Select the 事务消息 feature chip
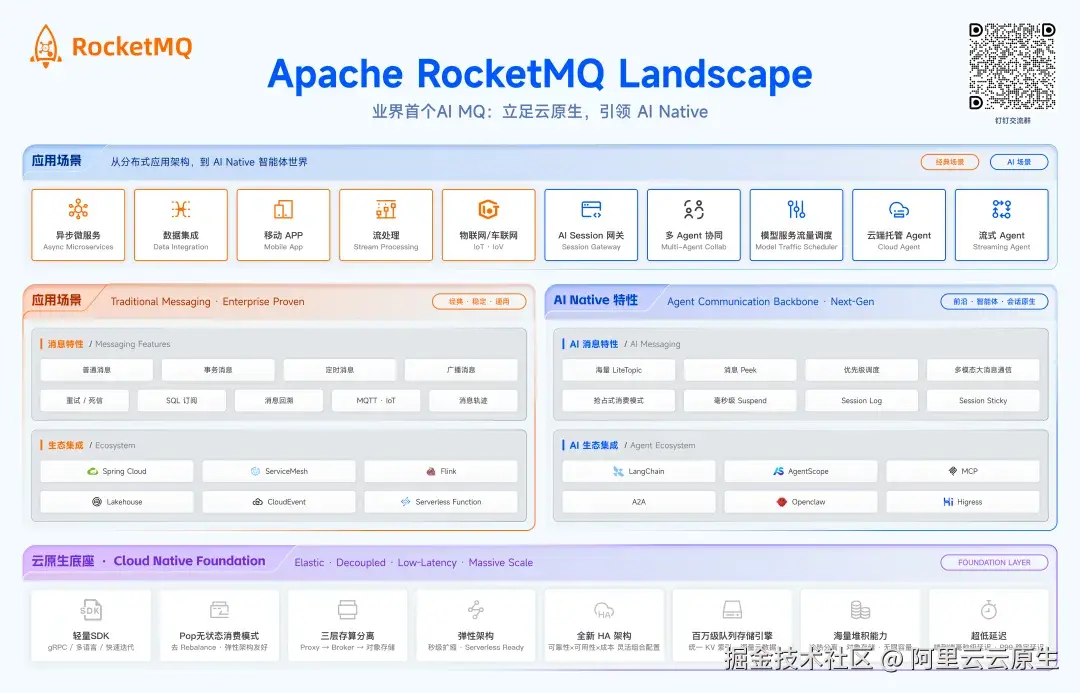 [218, 370]
